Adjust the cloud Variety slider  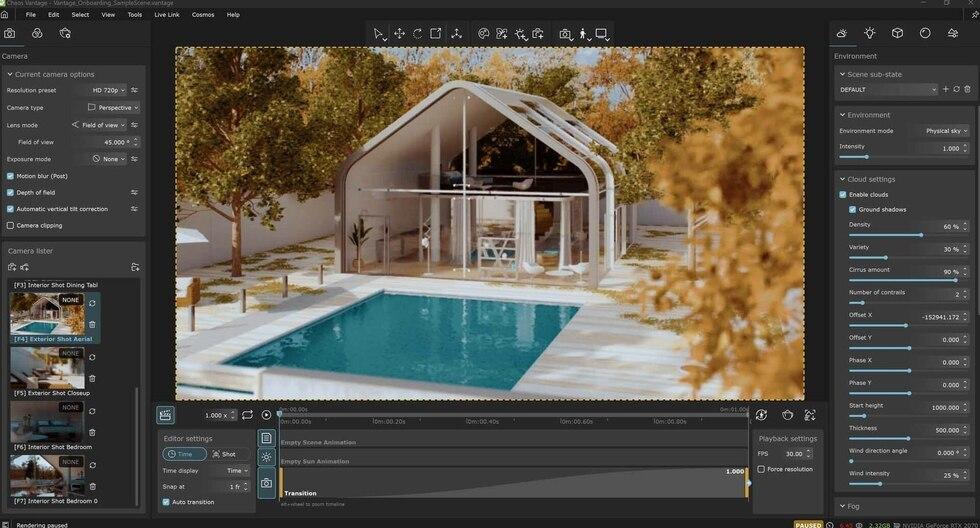pos(908,257)
